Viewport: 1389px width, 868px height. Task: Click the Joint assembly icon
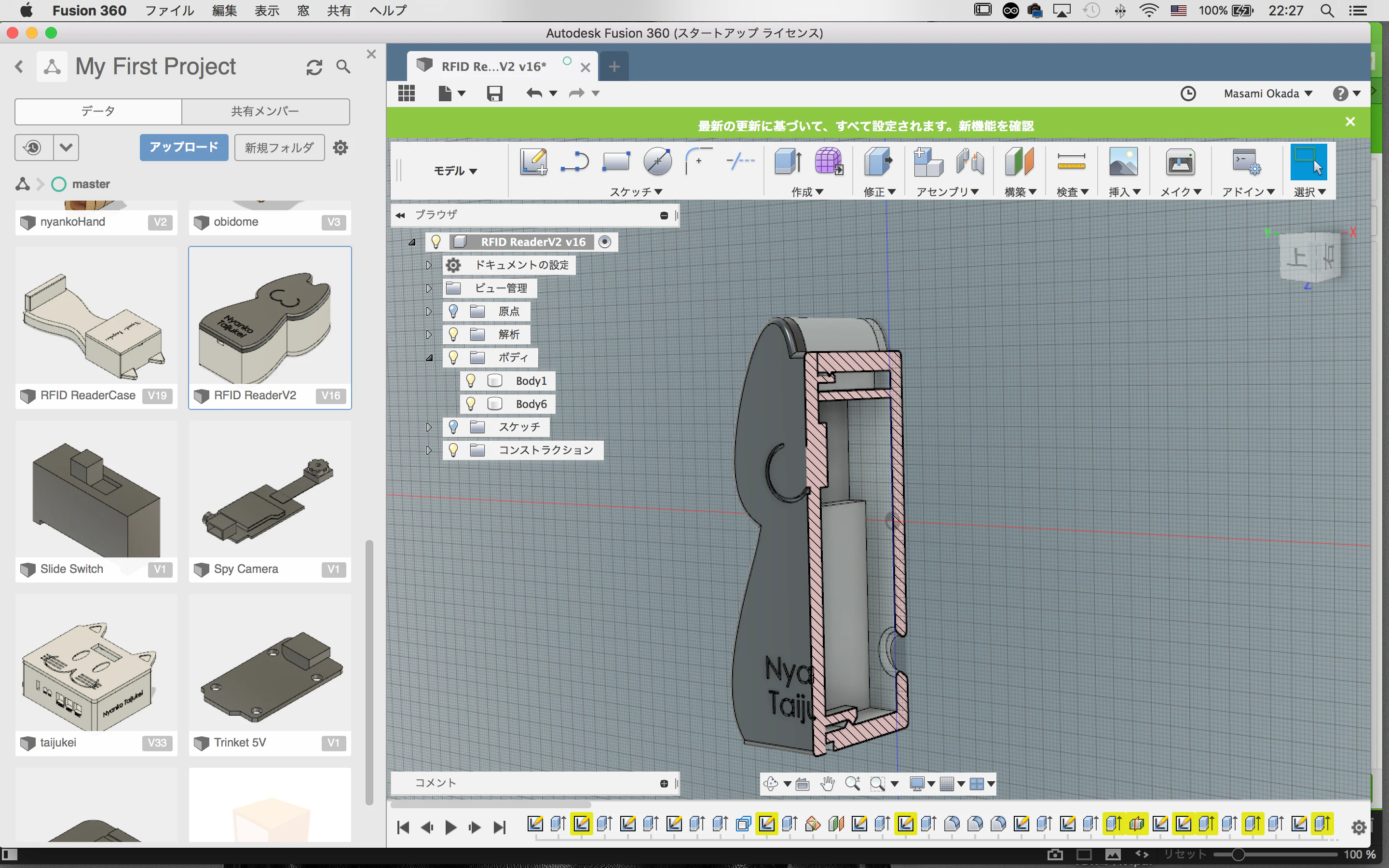(970, 162)
